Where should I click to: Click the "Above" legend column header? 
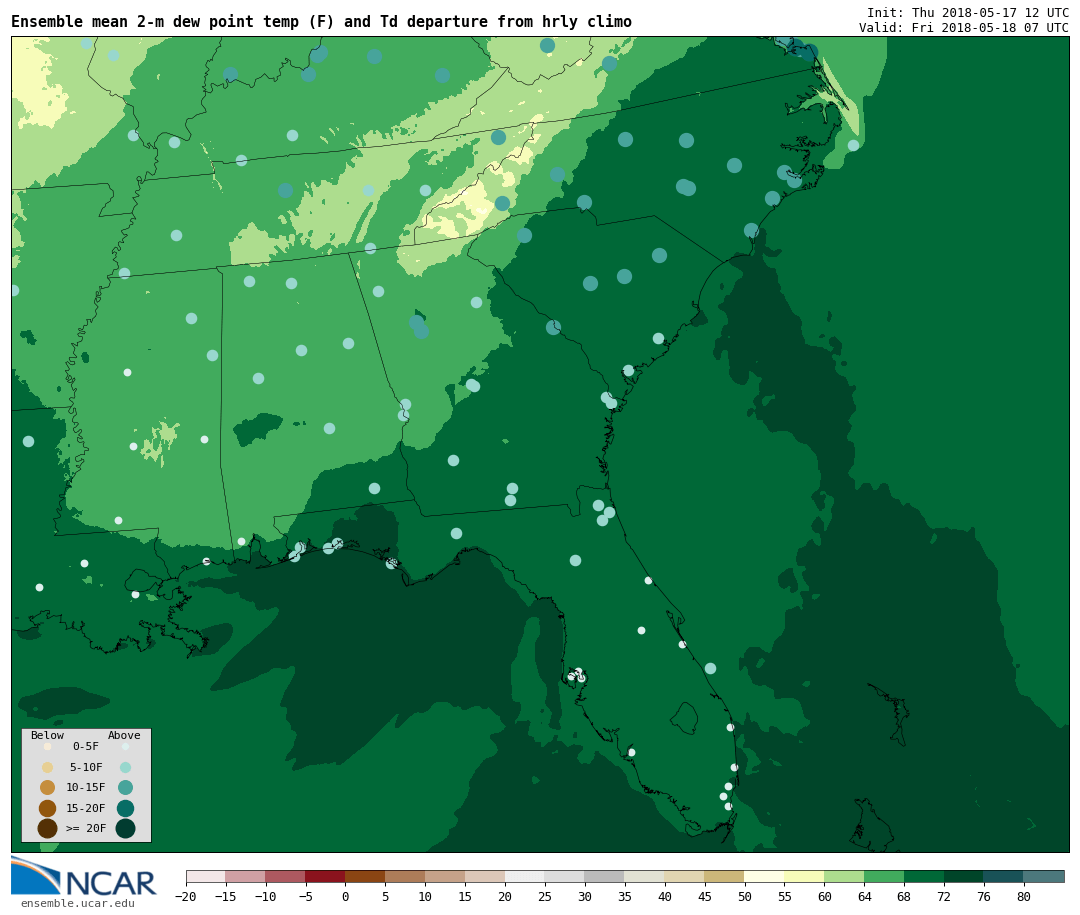(124, 736)
